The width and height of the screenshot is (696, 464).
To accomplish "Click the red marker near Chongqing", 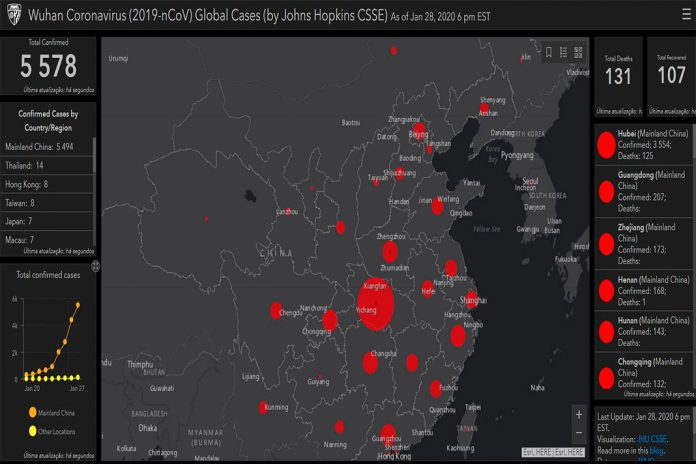I will pos(330,321).
